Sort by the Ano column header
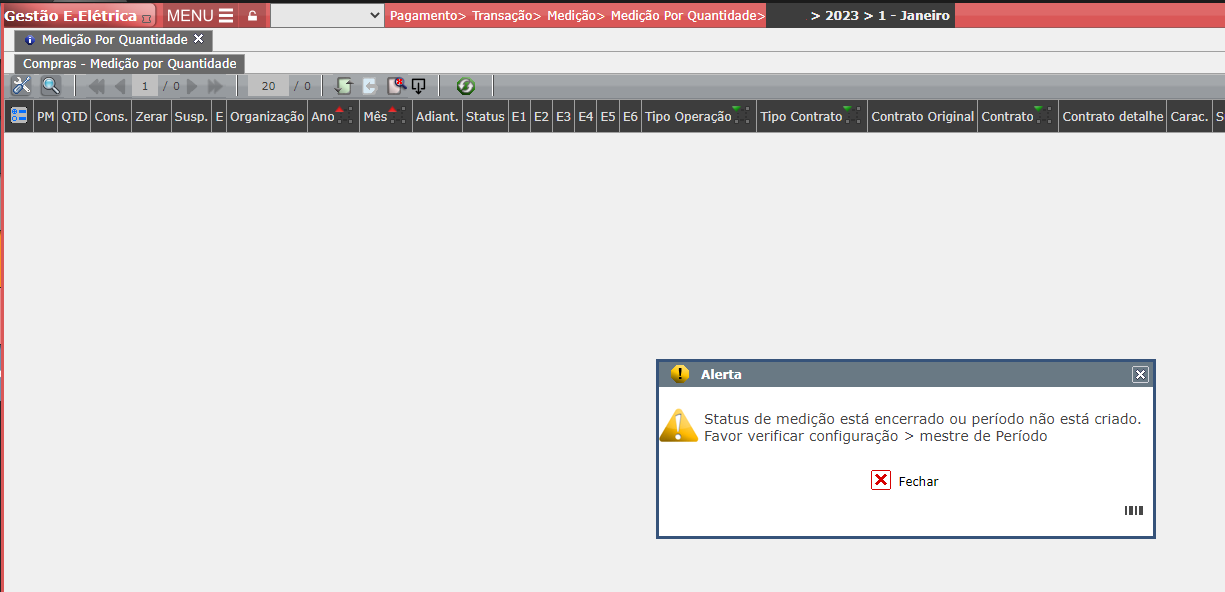 [323, 117]
